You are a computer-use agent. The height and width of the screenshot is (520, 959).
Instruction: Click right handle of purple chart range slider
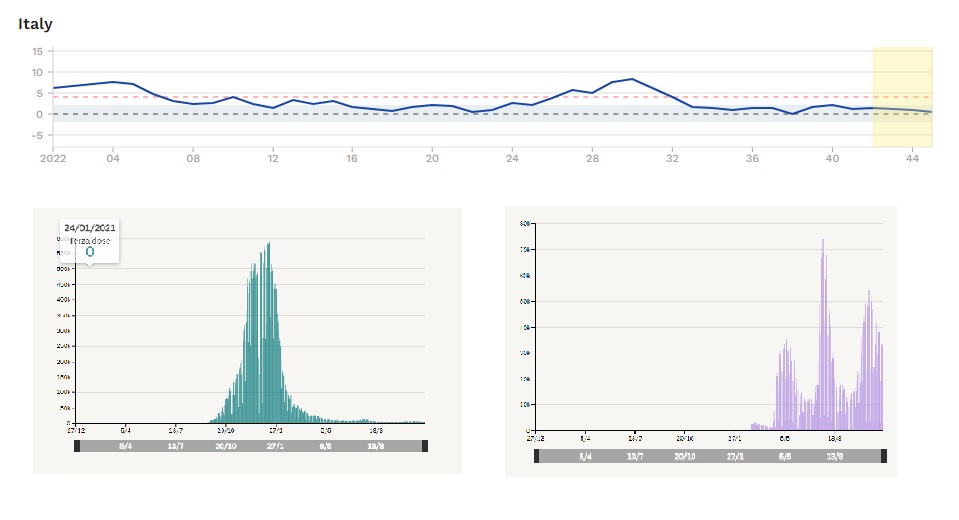click(x=884, y=456)
